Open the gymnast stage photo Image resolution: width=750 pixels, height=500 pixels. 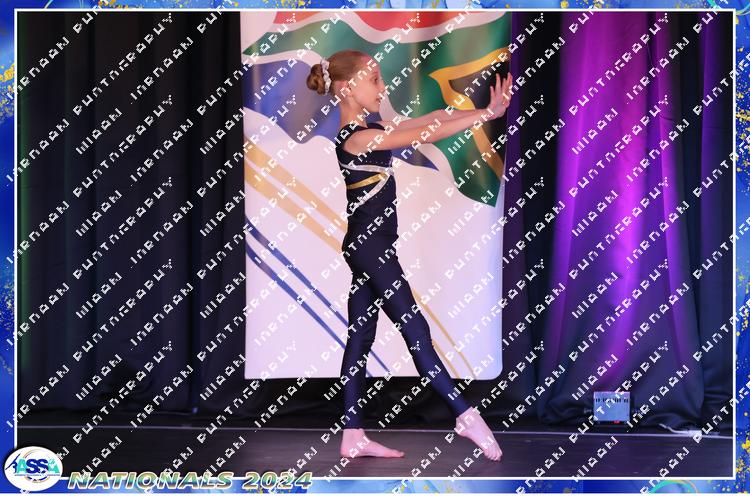(375, 244)
